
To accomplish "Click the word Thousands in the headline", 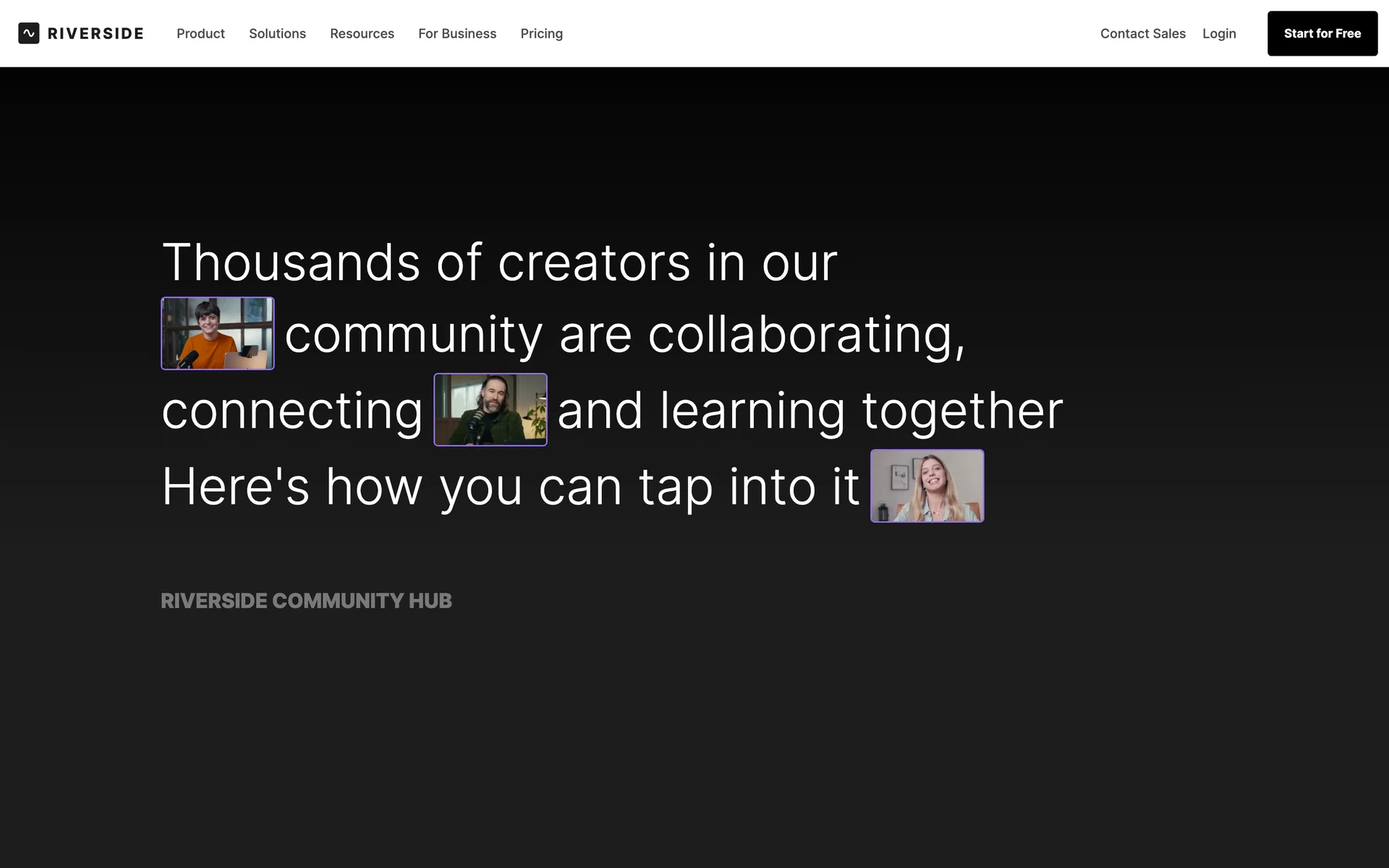I will click(x=291, y=263).
